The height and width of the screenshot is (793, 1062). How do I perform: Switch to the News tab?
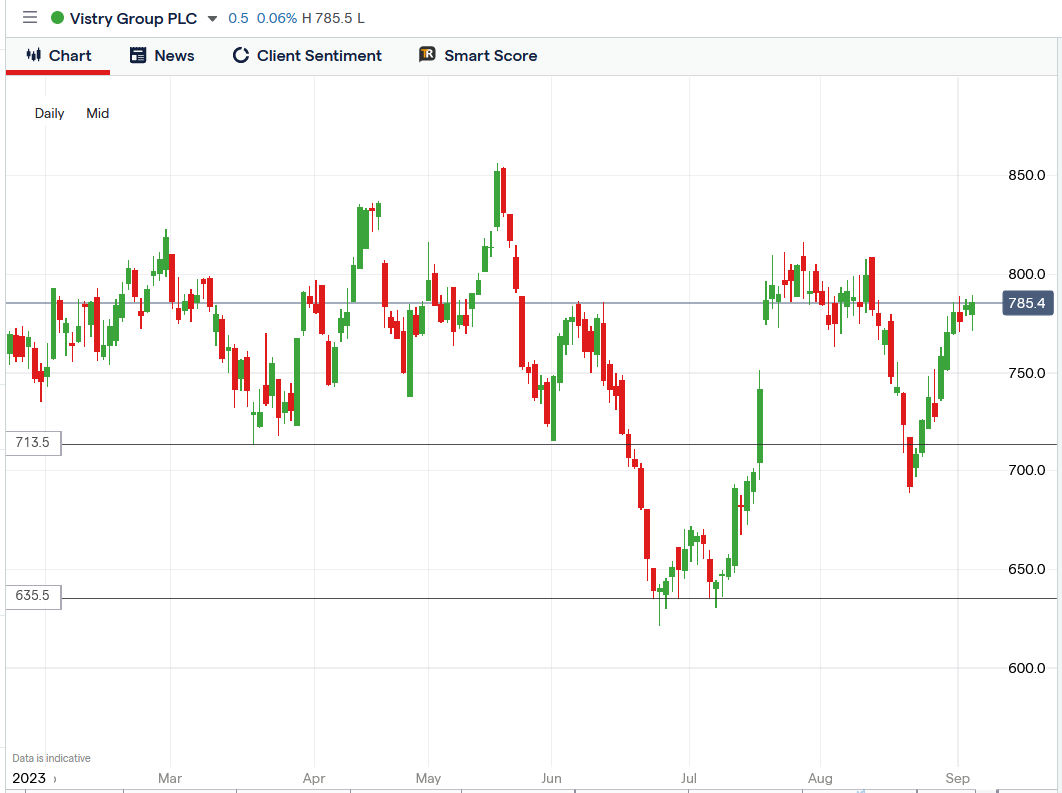pyautogui.click(x=162, y=56)
